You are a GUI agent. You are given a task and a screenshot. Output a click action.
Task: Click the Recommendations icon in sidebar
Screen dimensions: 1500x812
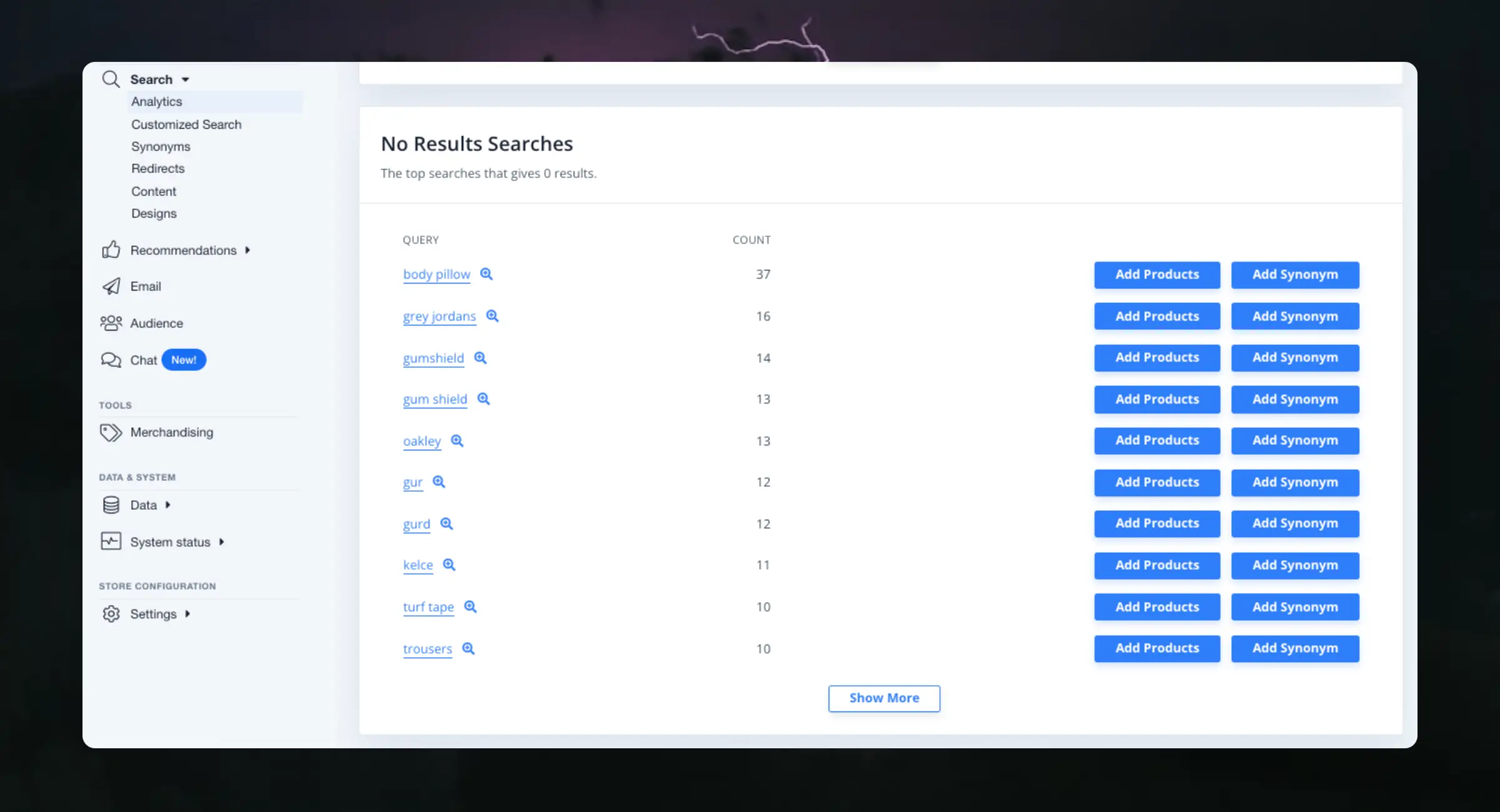pyautogui.click(x=110, y=249)
